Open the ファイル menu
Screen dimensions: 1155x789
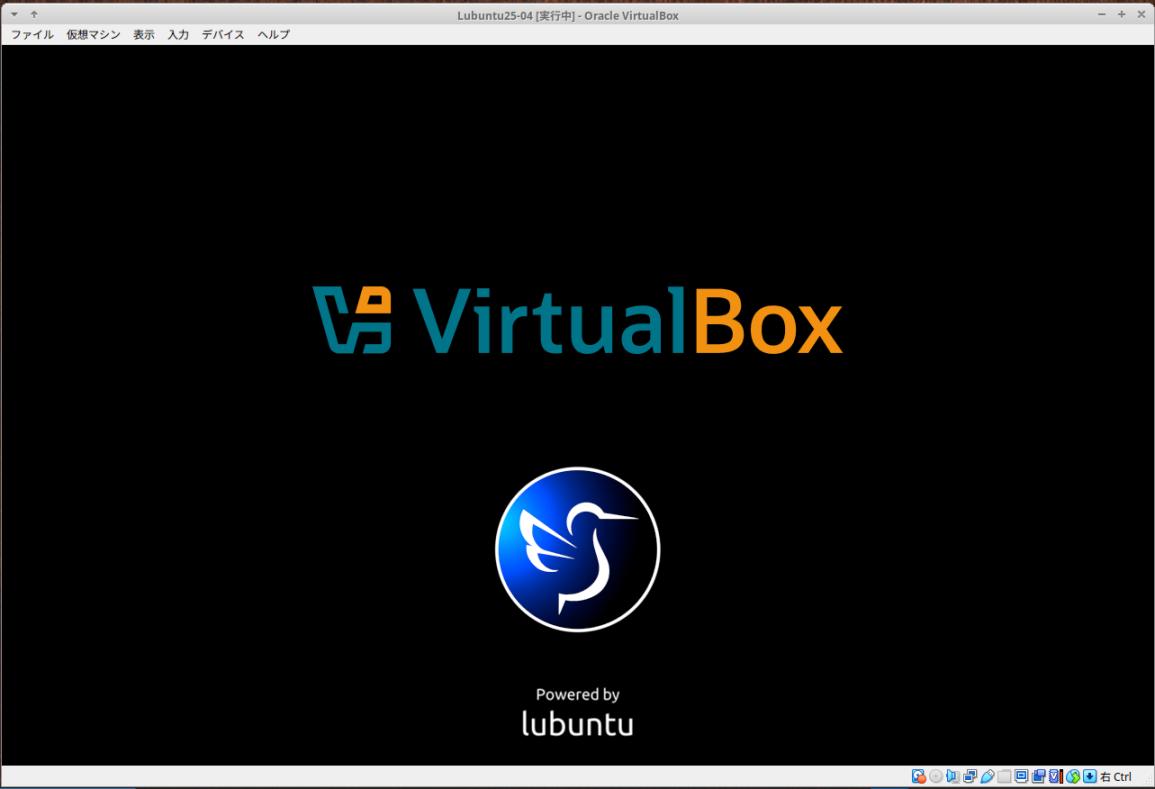pyautogui.click(x=32, y=35)
